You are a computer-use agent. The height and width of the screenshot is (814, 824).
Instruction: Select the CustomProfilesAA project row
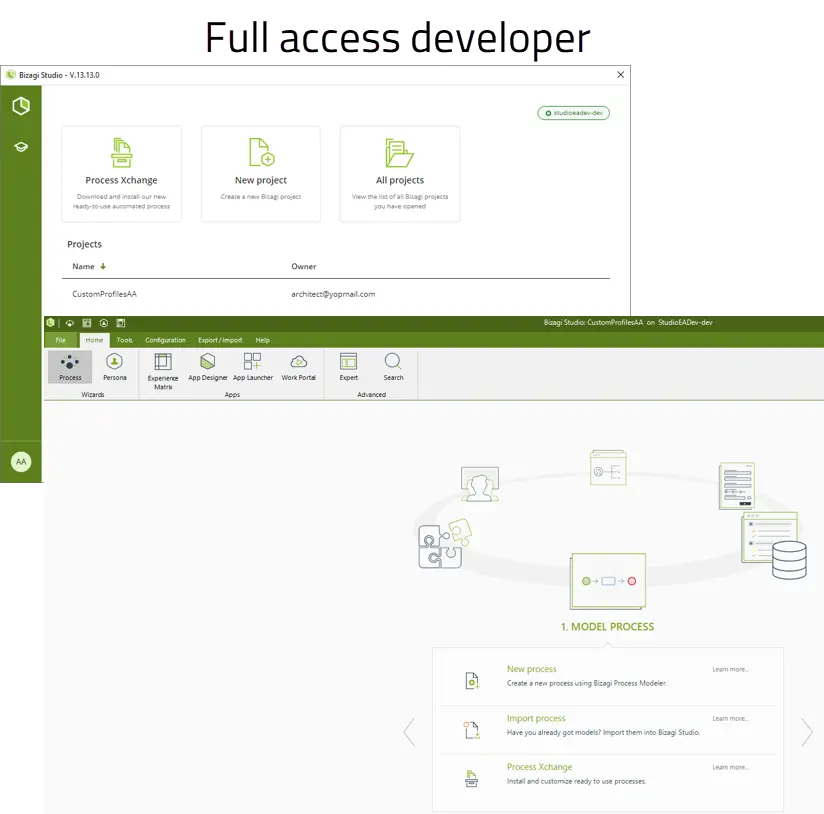point(336,294)
